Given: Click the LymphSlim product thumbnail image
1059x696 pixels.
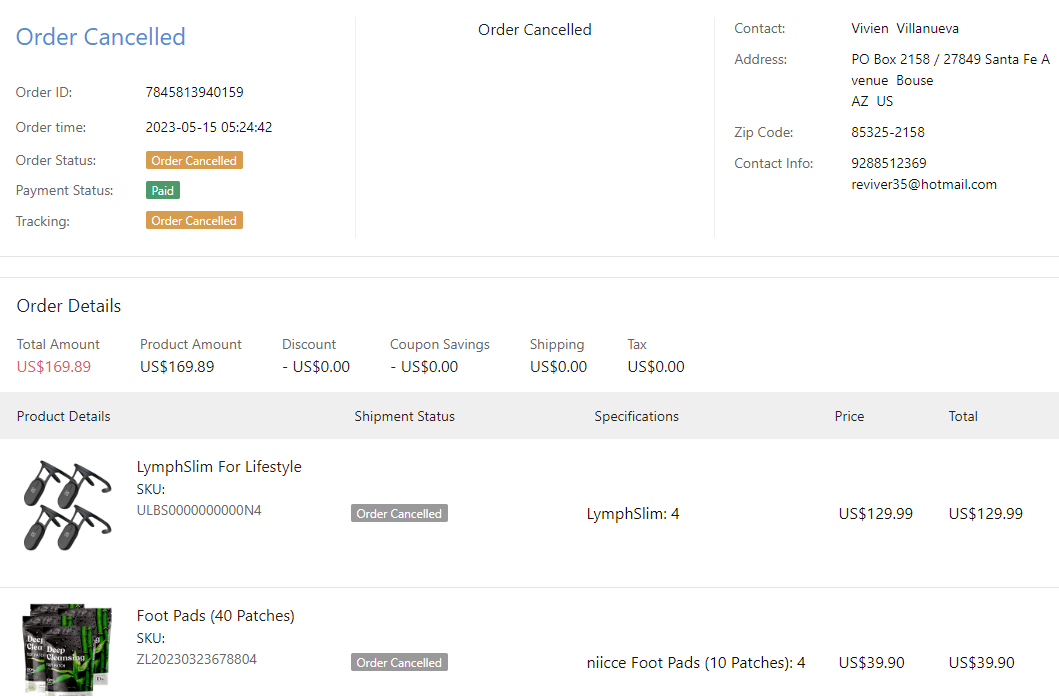Looking at the screenshot, I should [65, 504].
